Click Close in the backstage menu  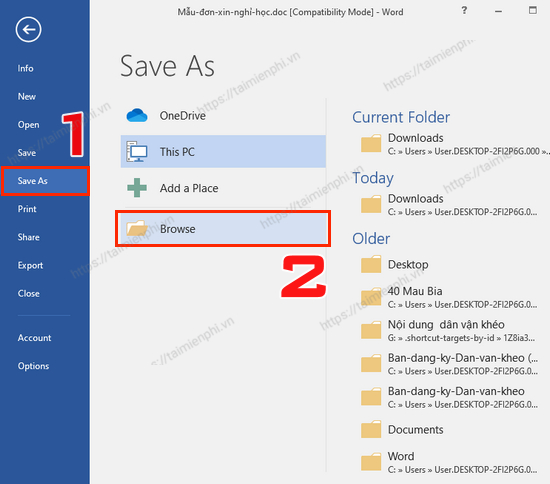click(x=28, y=294)
